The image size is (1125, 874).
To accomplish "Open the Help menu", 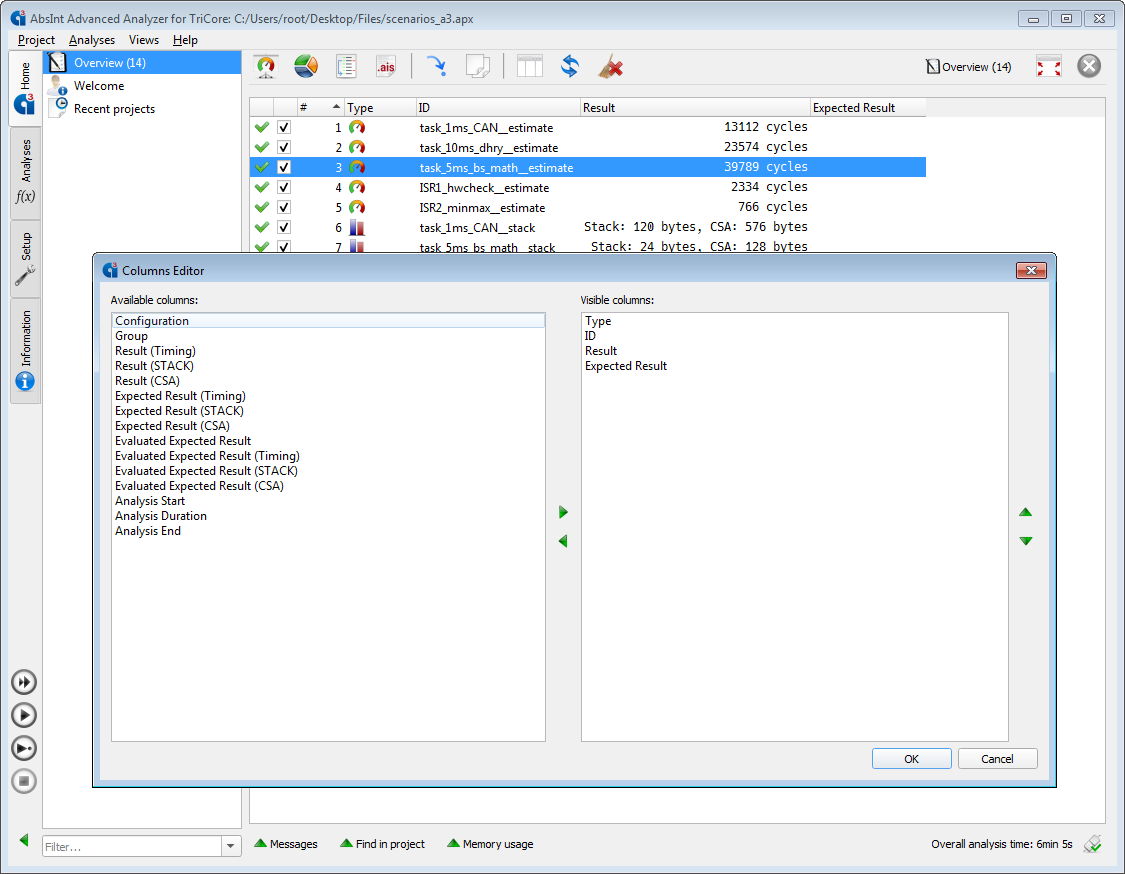I will coord(185,40).
